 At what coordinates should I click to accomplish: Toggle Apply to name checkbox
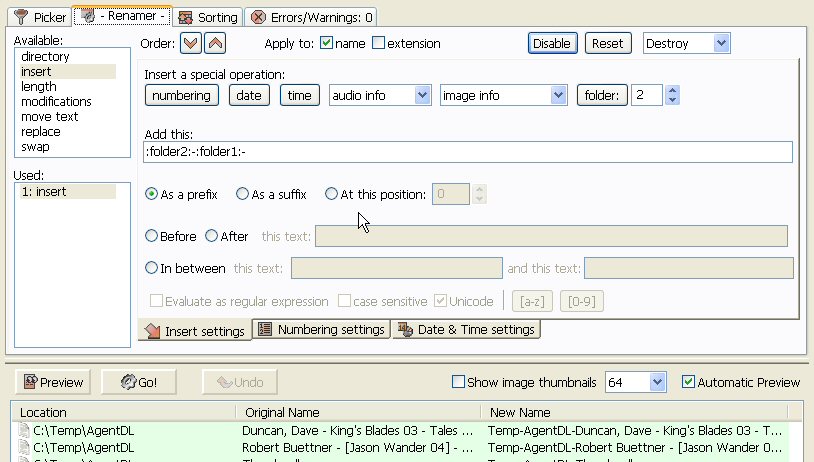[x=326, y=43]
